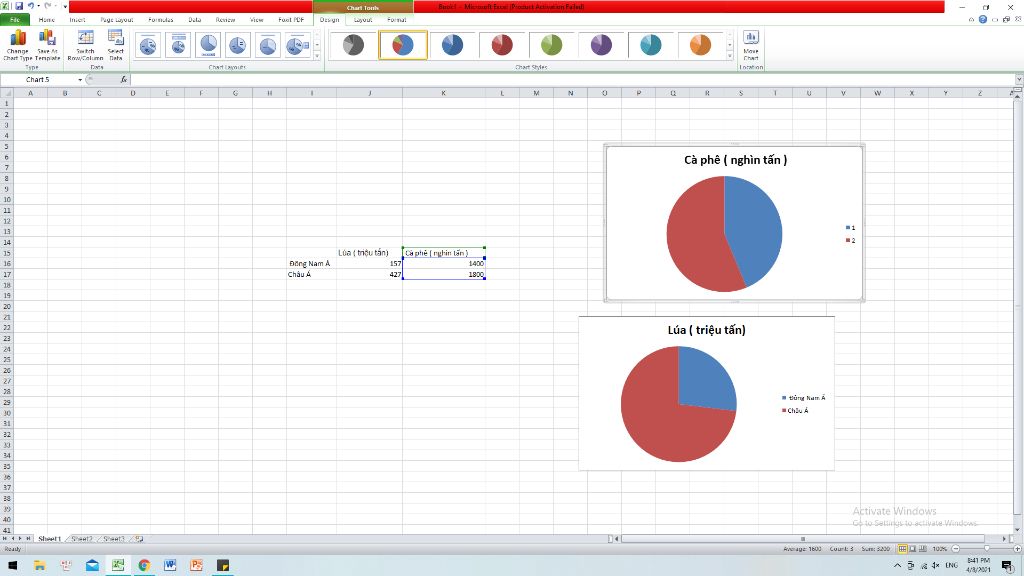Apply the first pie chart layout
1024x576 pixels.
(148, 45)
